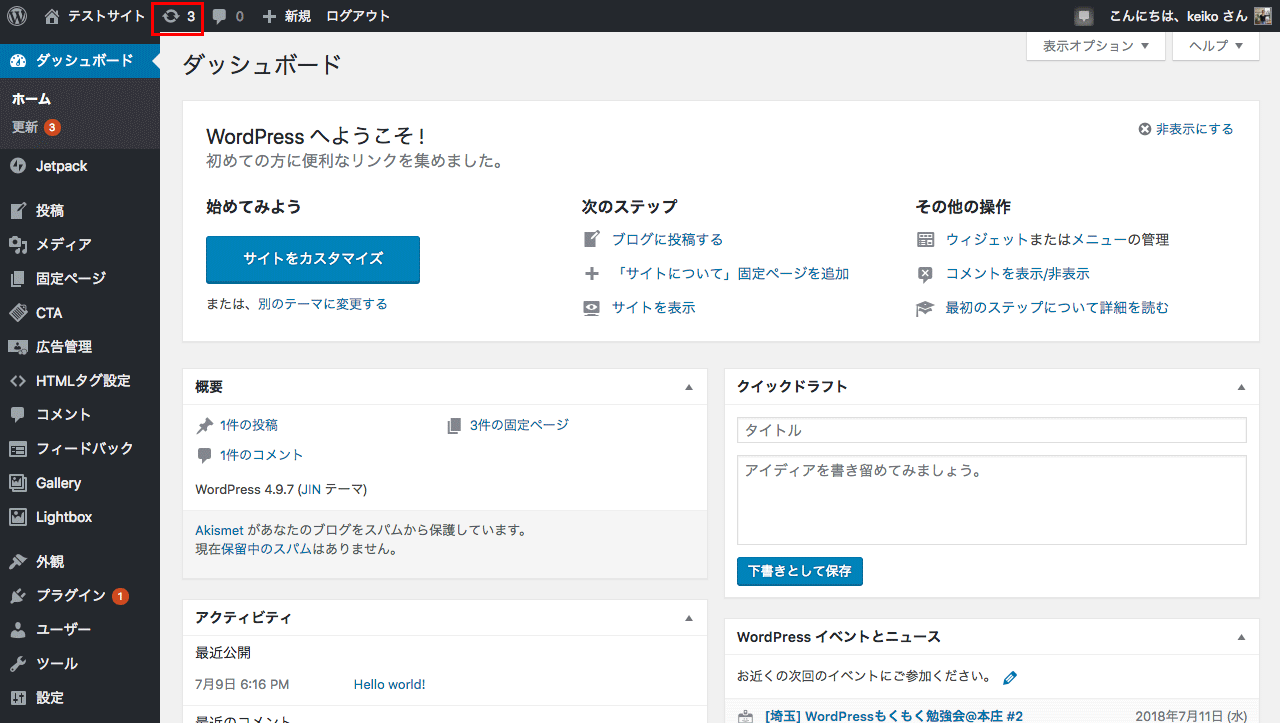Open 広告管理 menu in sidebar
This screenshot has height=723, width=1280.
point(80,347)
